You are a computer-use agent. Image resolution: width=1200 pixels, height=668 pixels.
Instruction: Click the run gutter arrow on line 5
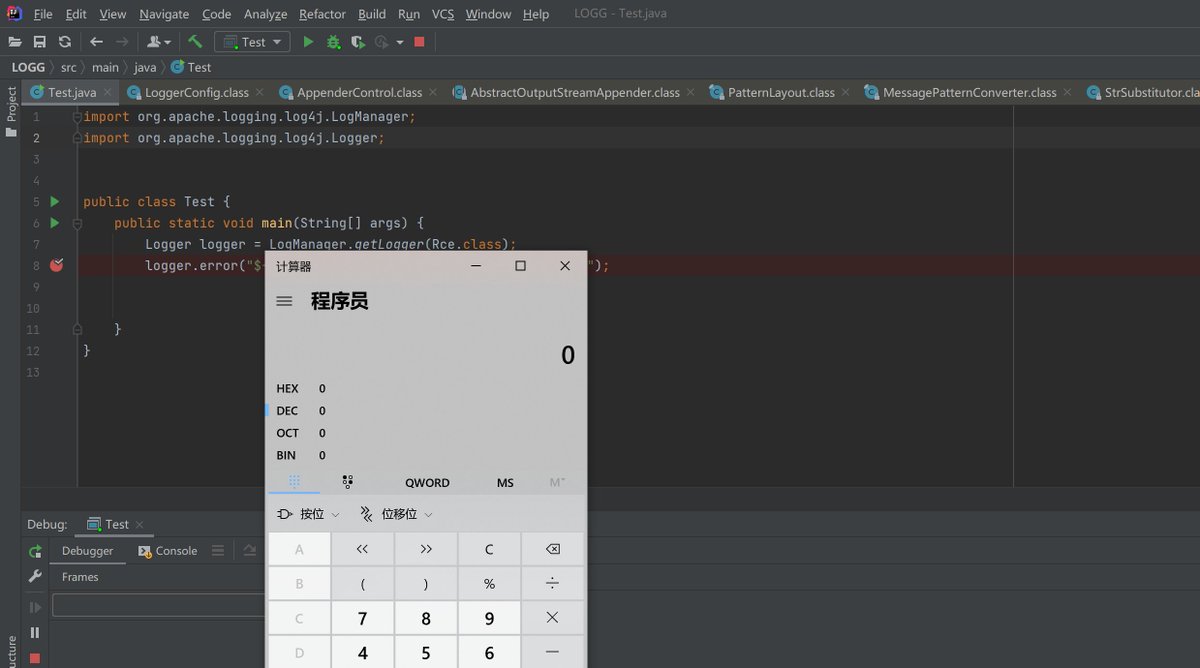[x=55, y=201]
